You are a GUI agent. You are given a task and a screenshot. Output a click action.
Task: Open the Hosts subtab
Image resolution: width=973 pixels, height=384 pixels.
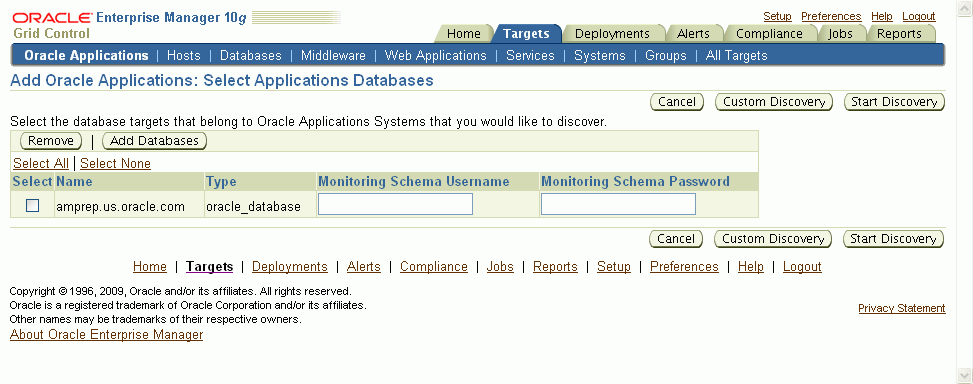point(184,55)
